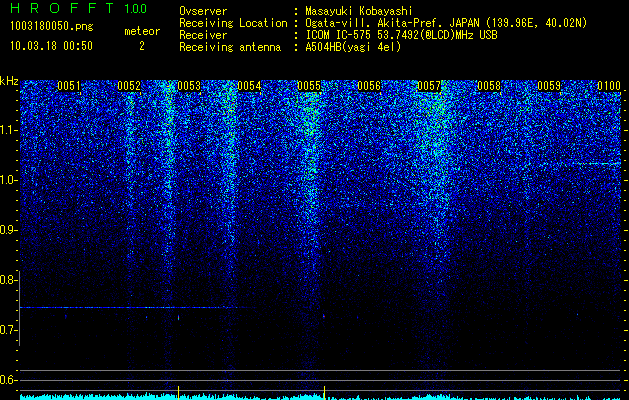Click the "Receiving antenna" label
Image resolution: width=629 pixels, height=400 pixels.
tap(230, 47)
